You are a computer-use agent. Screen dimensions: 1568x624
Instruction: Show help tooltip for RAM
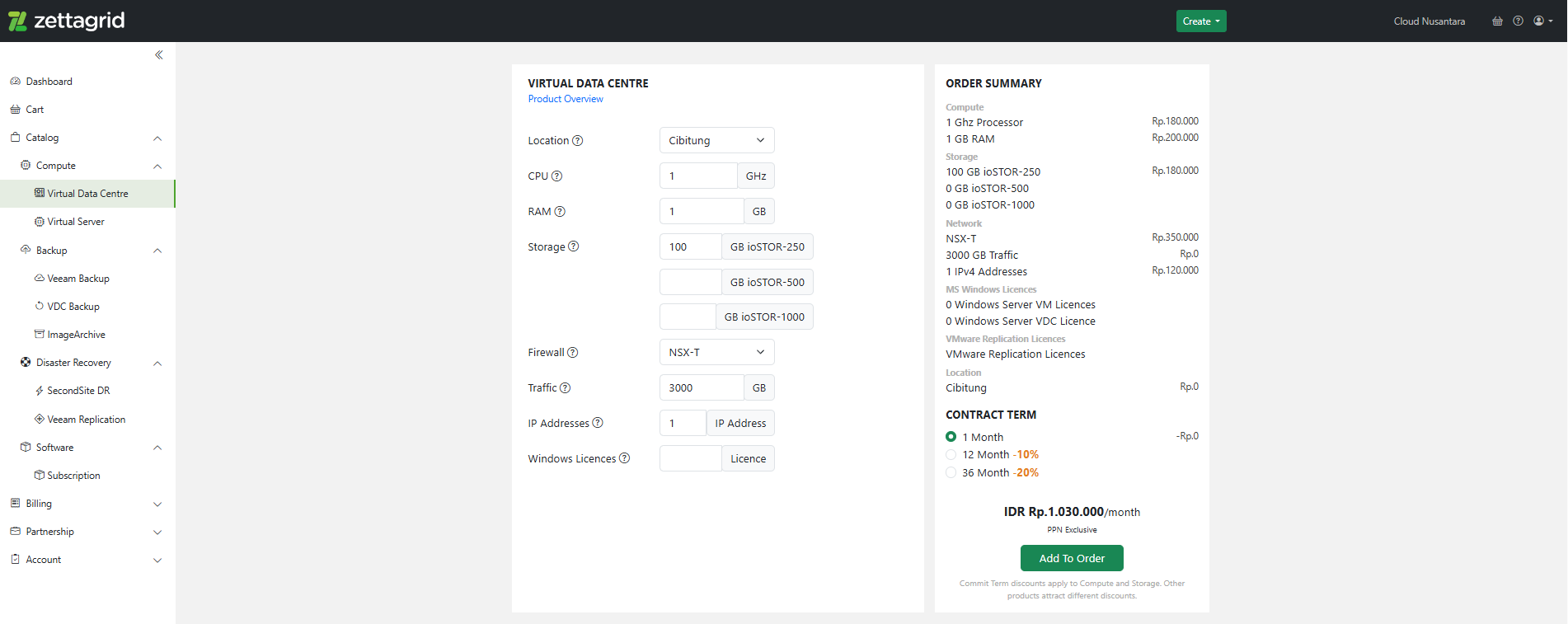coord(560,212)
